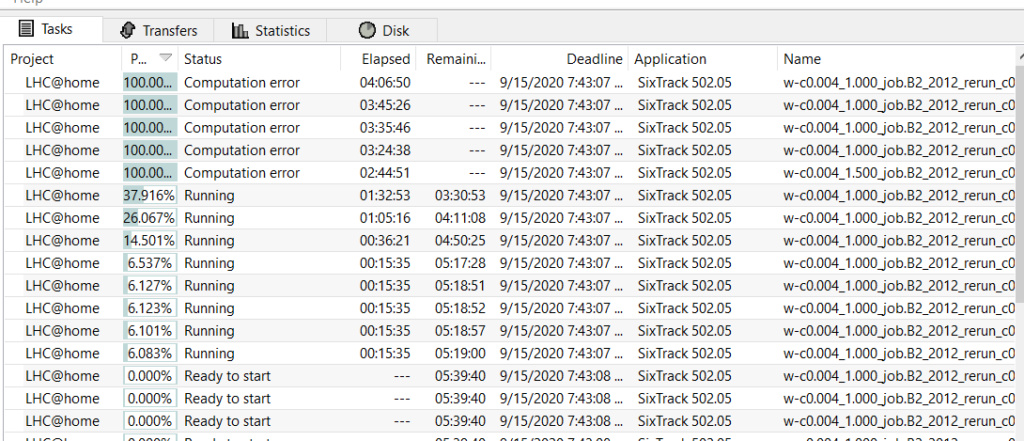
Task: Sort tasks by Elapsed column
Action: coord(378,59)
